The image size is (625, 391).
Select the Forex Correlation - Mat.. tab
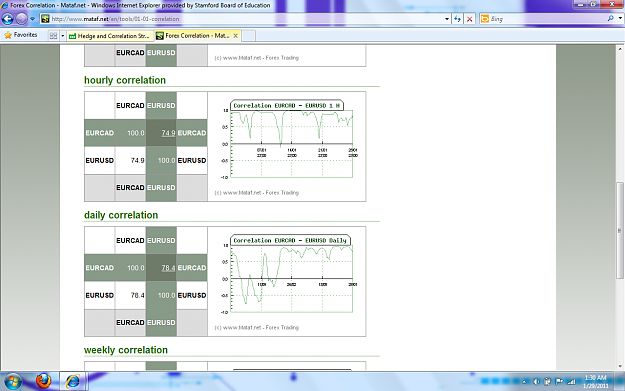pyautogui.click(x=194, y=36)
